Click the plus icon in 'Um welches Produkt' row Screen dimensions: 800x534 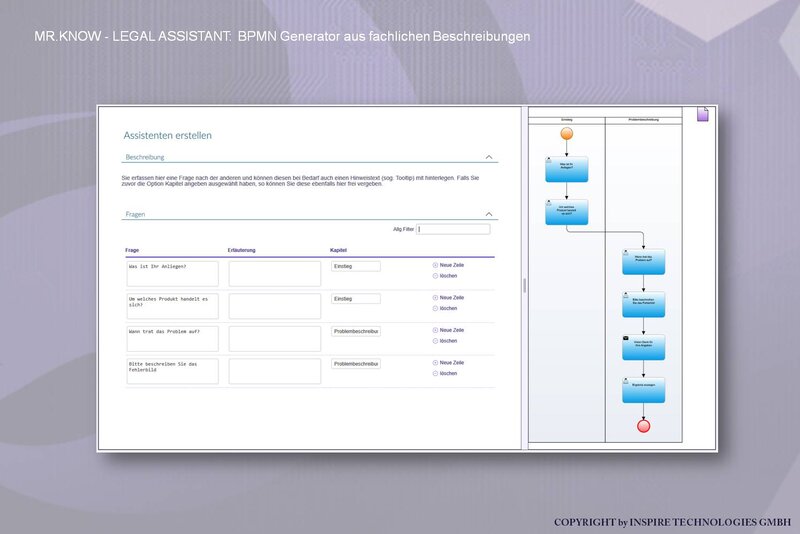(435, 298)
